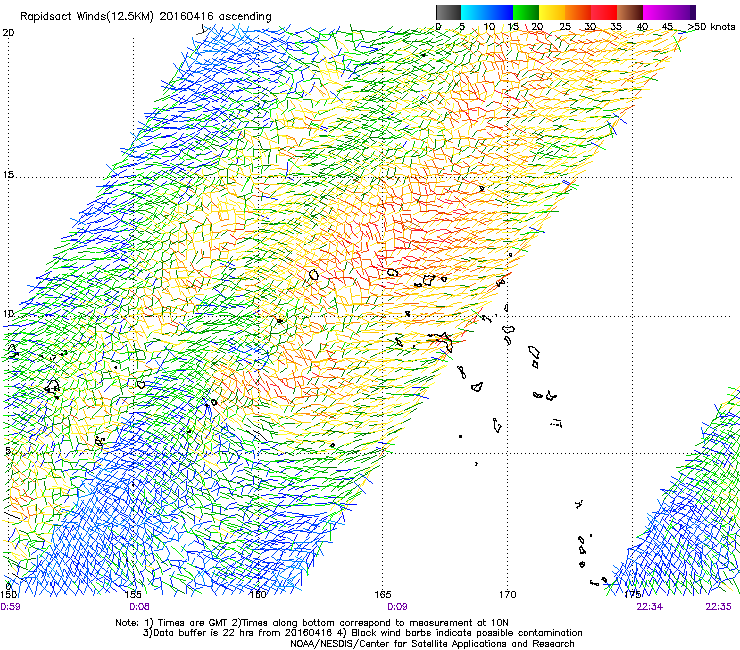Pick the orange segment of the color bar
Viewport: 740px width, 650px height.
[578, 12]
